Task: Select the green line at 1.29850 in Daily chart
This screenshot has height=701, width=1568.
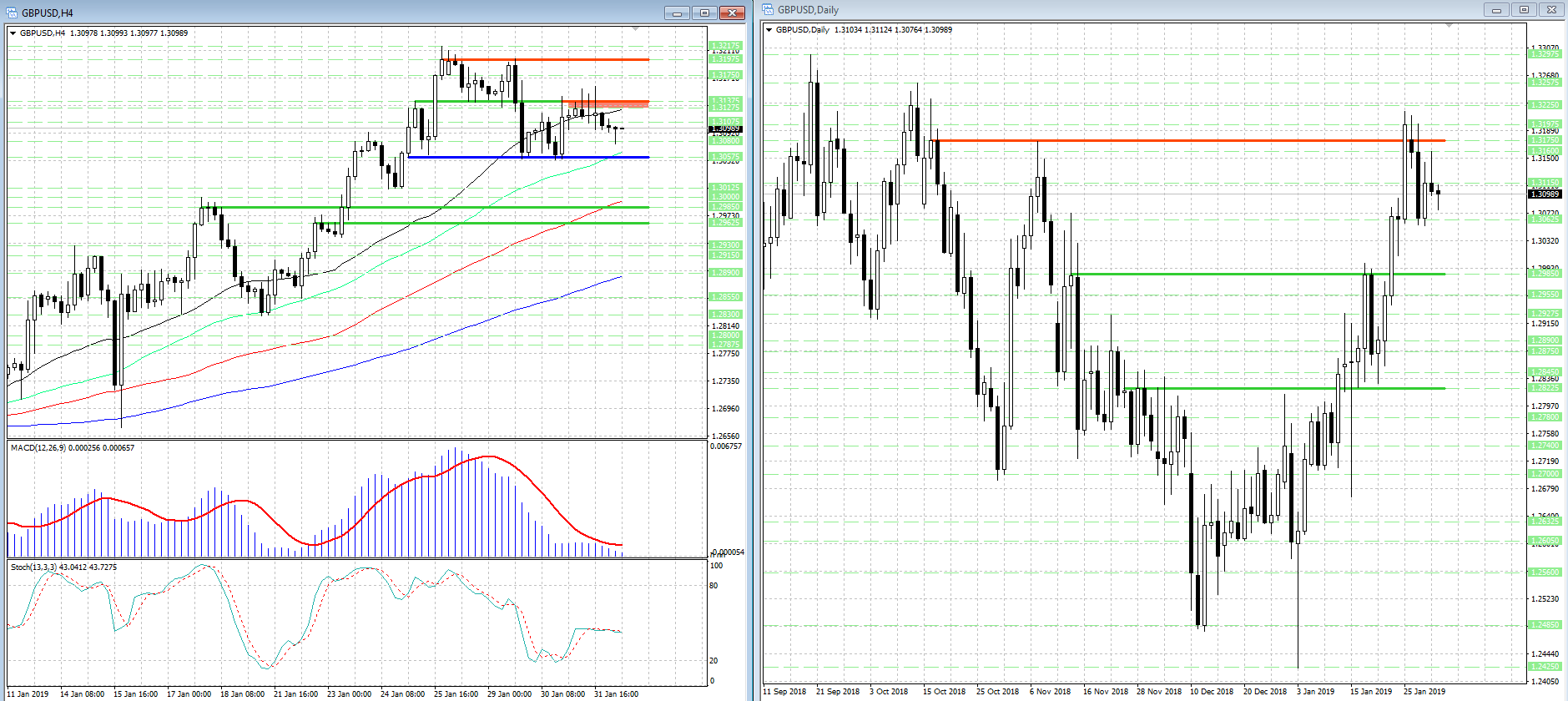Action: (1257, 274)
